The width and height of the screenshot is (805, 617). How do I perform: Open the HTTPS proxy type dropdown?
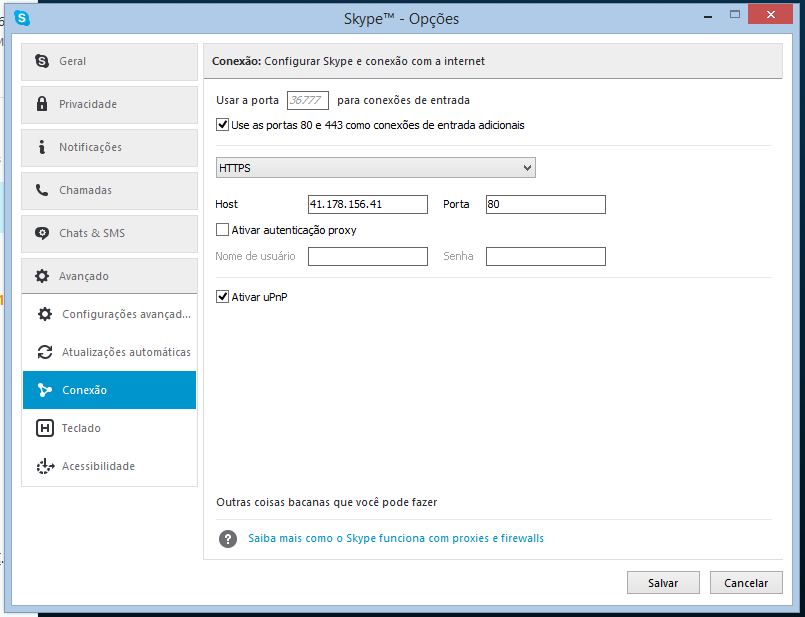click(376, 168)
